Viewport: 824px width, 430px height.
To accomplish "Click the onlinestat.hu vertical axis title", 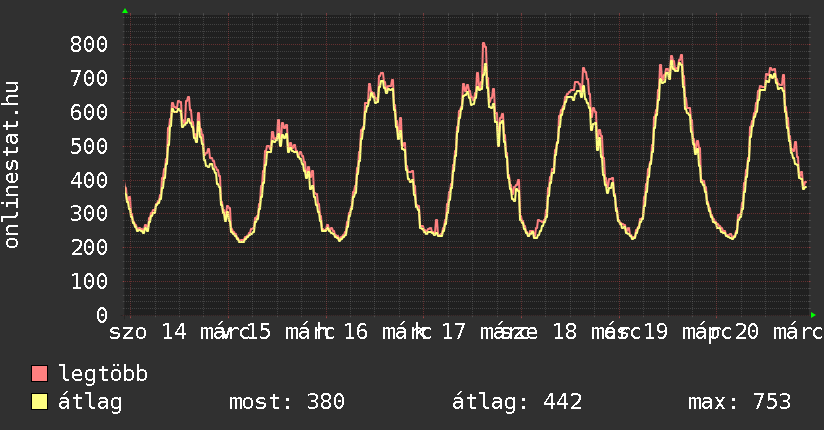I will (12, 165).
